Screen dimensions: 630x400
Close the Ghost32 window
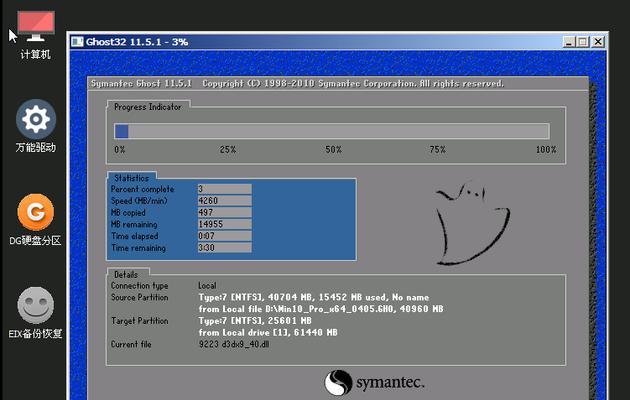click(x=598, y=42)
